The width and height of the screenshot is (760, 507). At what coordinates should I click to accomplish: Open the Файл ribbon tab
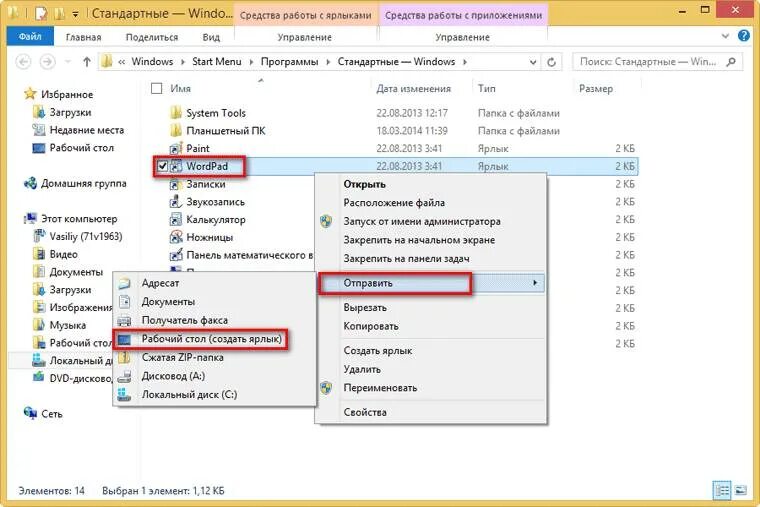point(30,37)
